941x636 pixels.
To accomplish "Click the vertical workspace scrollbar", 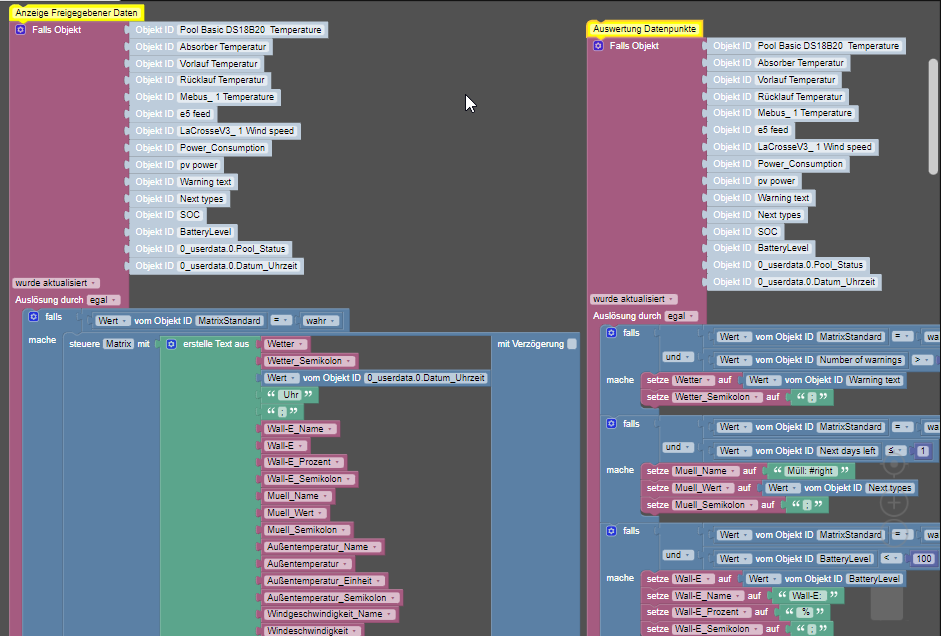I will click(934, 117).
